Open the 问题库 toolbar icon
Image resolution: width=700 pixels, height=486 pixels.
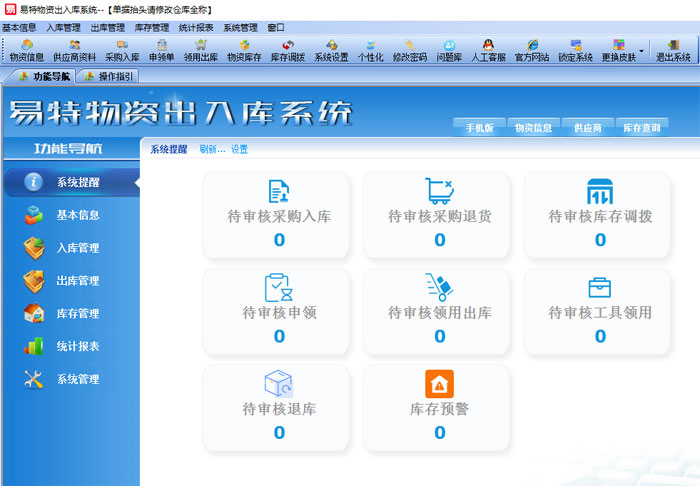pyautogui.click(x=449, y=50)
